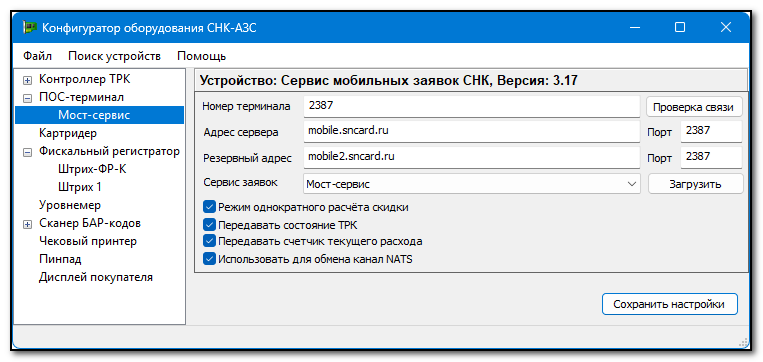Click the Порт field next to Адрес сервера
This screenshot has width=763, height=362.
click(x=711, y=131)
